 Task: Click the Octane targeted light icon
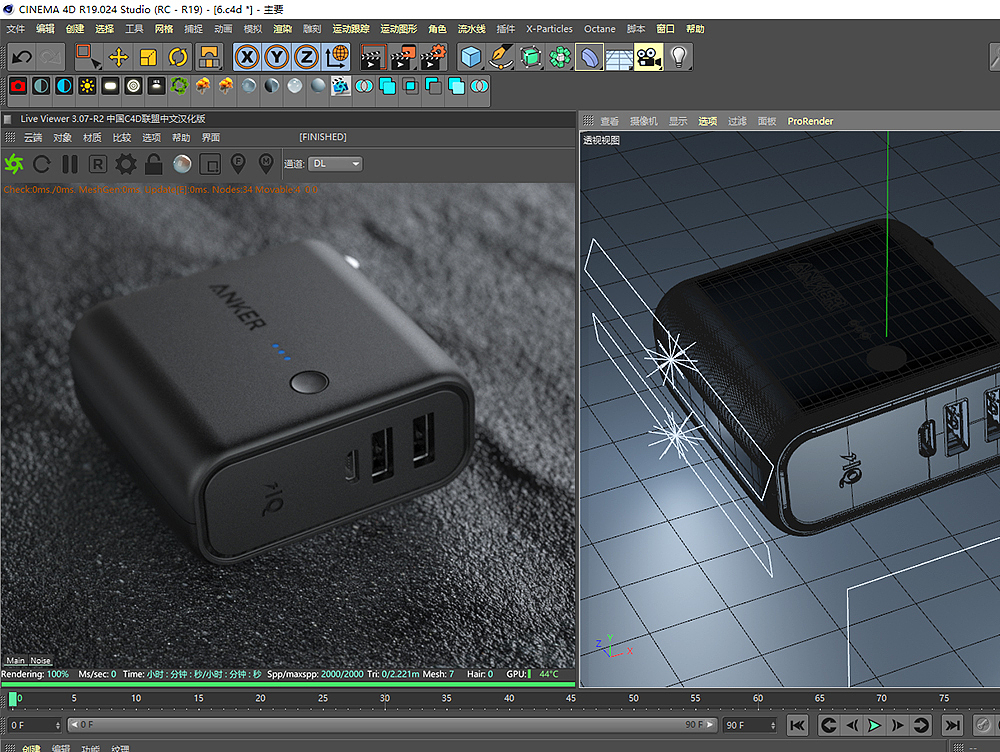tap(133, 86)
